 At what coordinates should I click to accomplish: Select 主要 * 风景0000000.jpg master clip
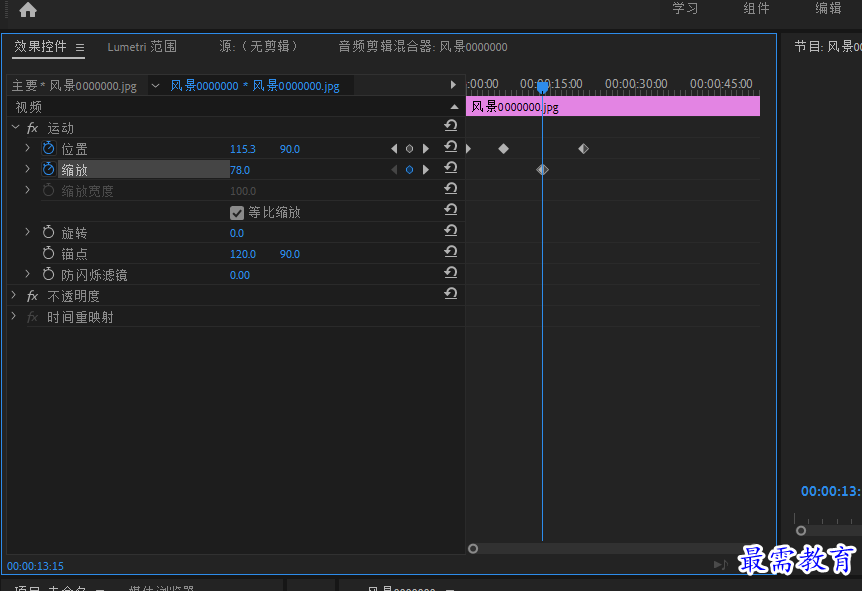pyautogui.click(x=74, y=86)
